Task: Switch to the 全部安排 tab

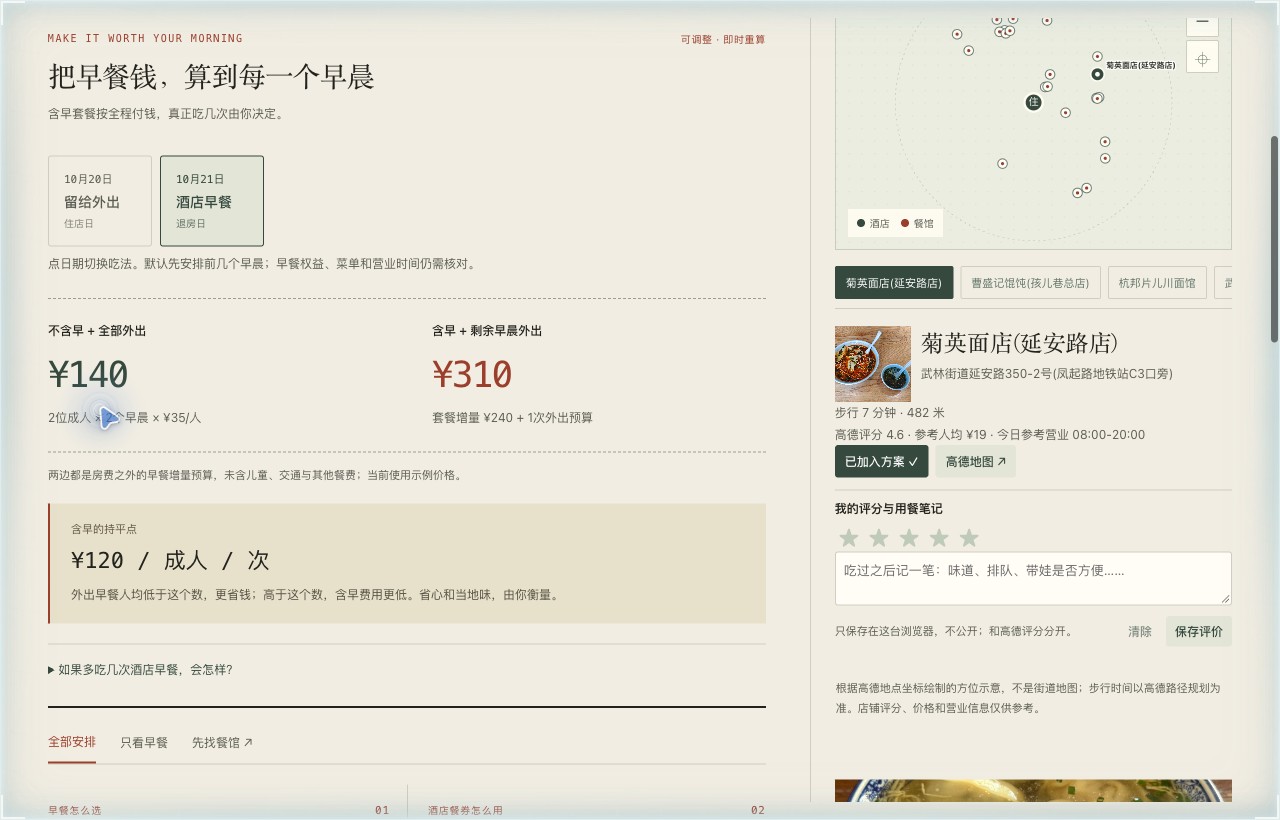Action: pyautogui.click(x=72, y=742)
